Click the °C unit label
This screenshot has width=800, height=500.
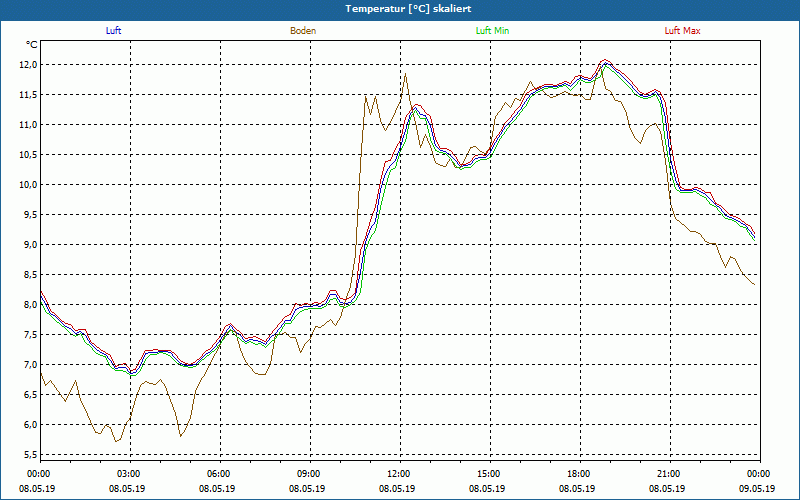[32, 45]
